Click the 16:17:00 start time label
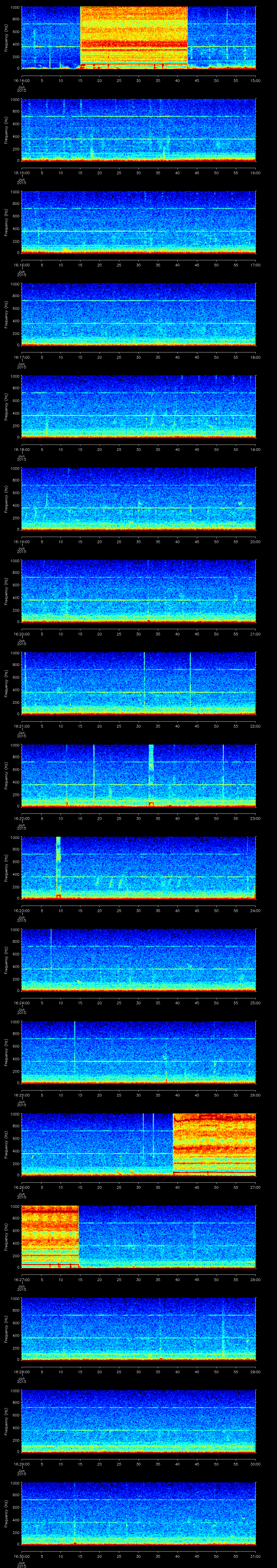The image size is (277, 1568). pos(21,357)
